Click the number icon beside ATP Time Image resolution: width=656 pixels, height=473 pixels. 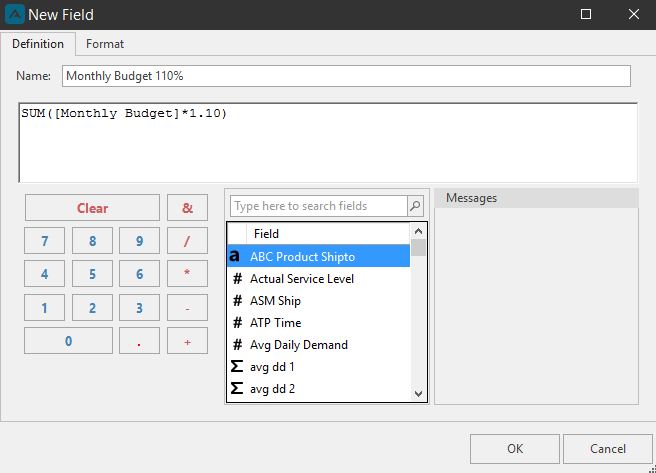click(x=237, y=323)
